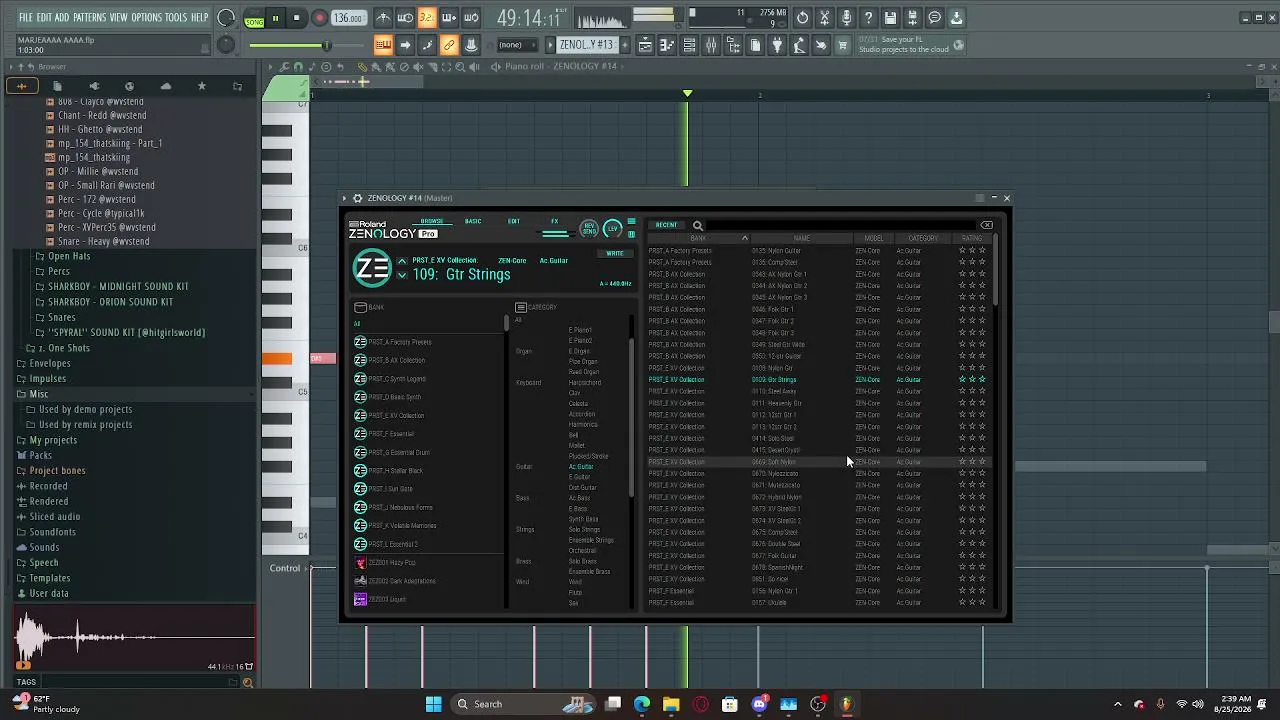The image size is (1280, 720).
Task: Toggle the orange link-shaped toolbar button
Action: click(x=449, y=45)
